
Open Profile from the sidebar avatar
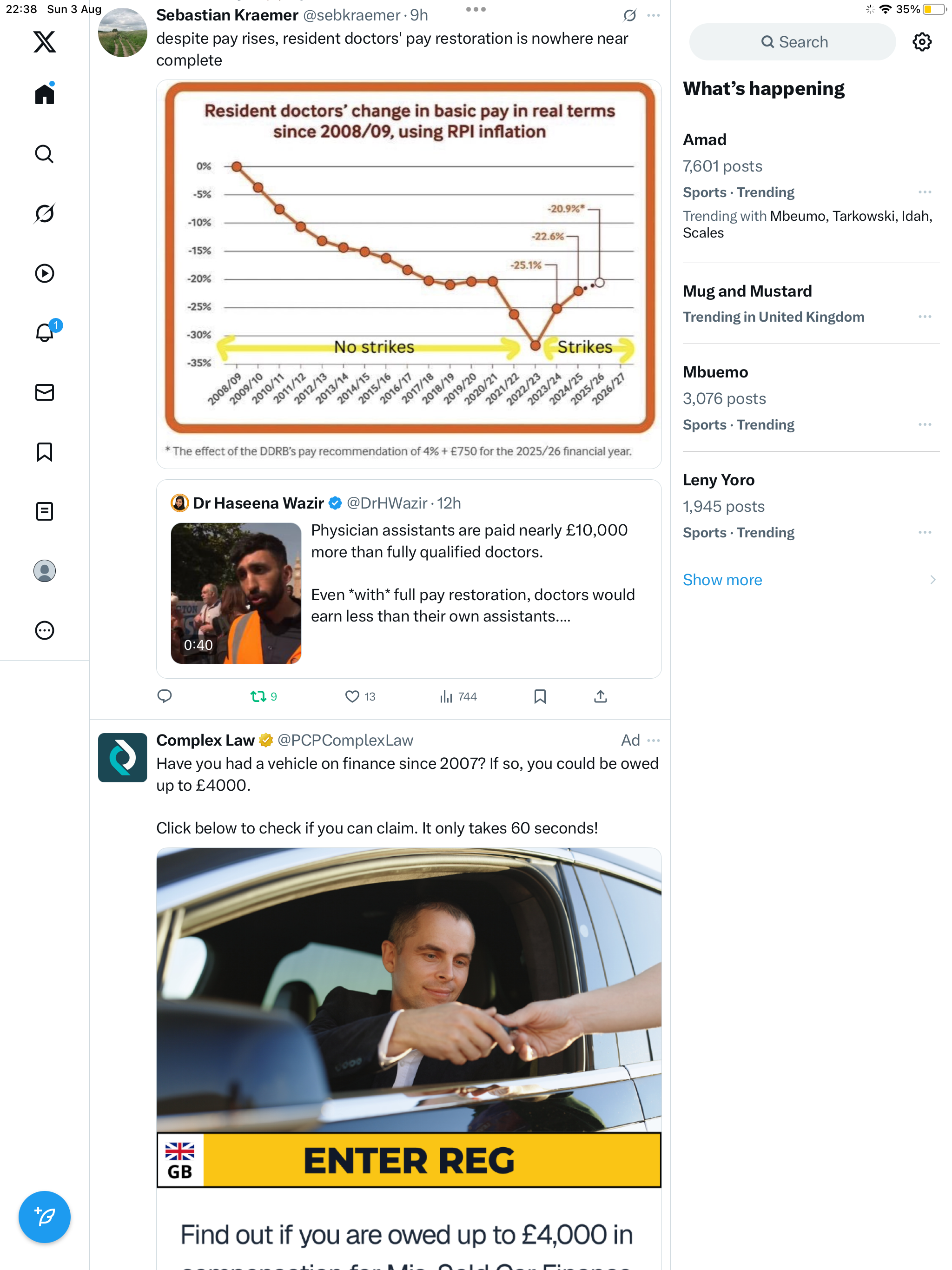[x=44, y=571]
